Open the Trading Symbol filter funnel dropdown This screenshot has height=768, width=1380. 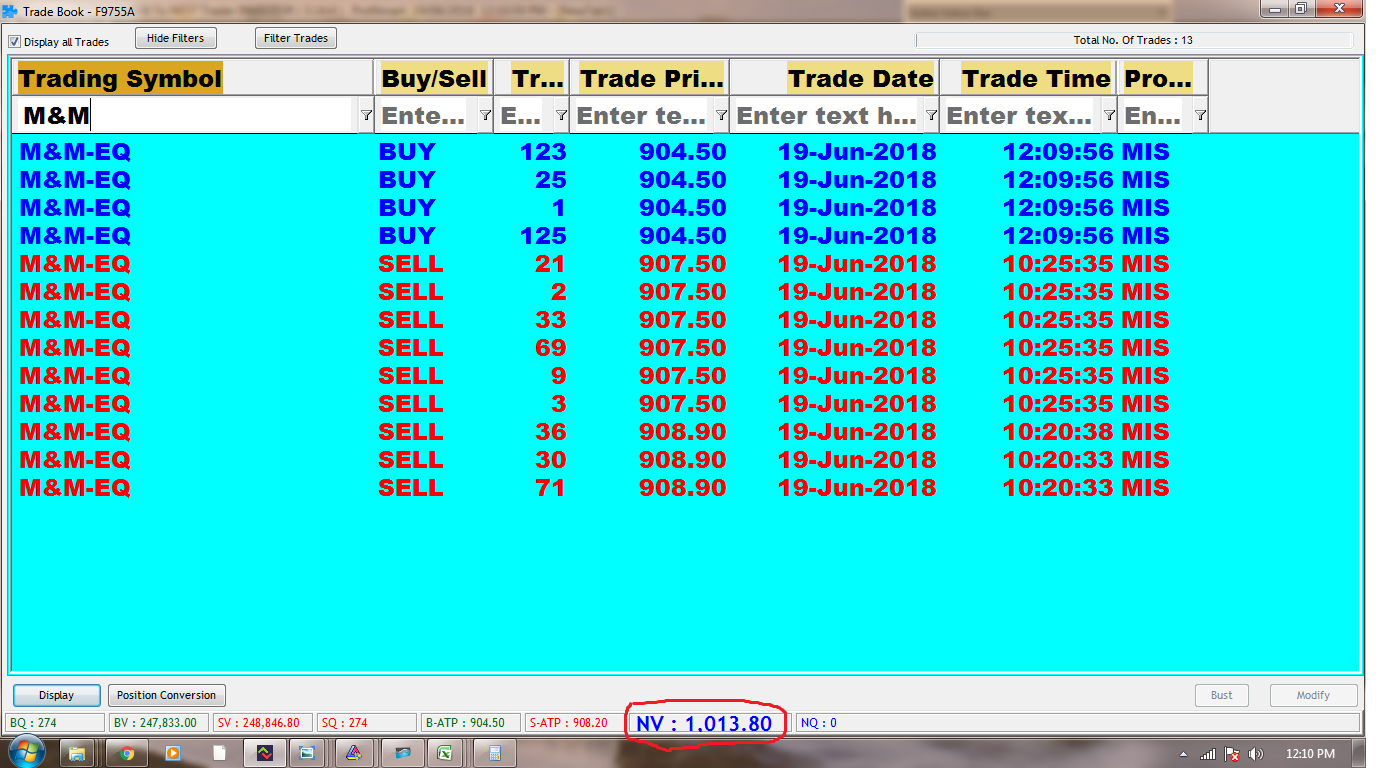click(x=366, y=115)
